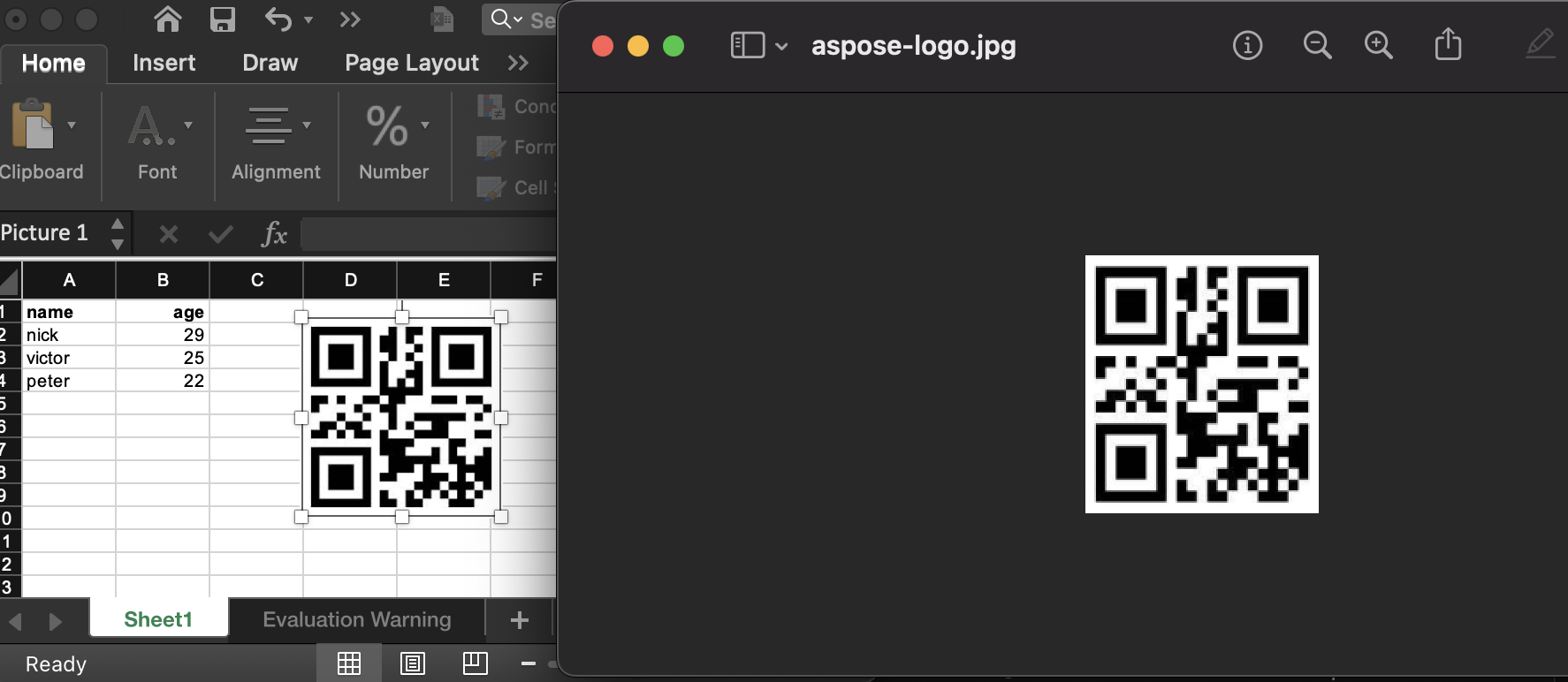Click the Undo arrow icon
1568x682 pixels.
click(278, 19)
